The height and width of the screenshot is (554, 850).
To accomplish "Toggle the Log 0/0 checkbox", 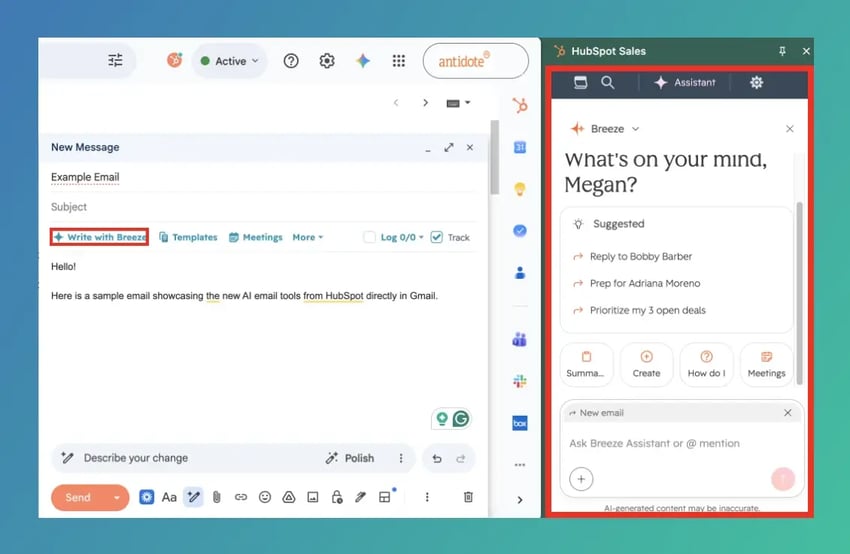I will (369, 237).
